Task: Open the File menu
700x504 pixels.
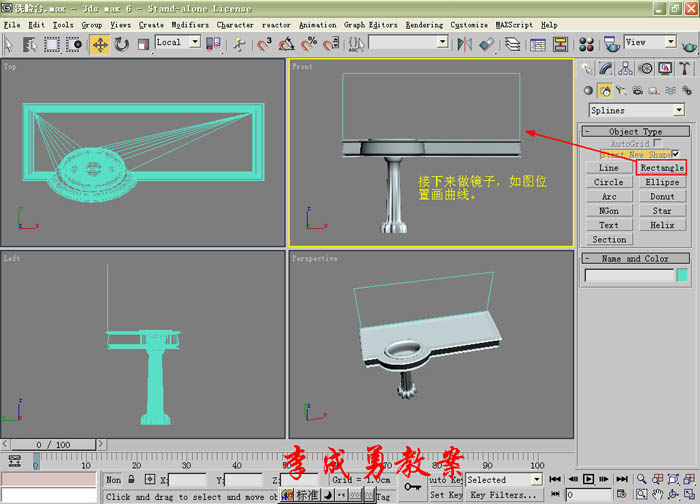Action: click(x=12, y=25)
